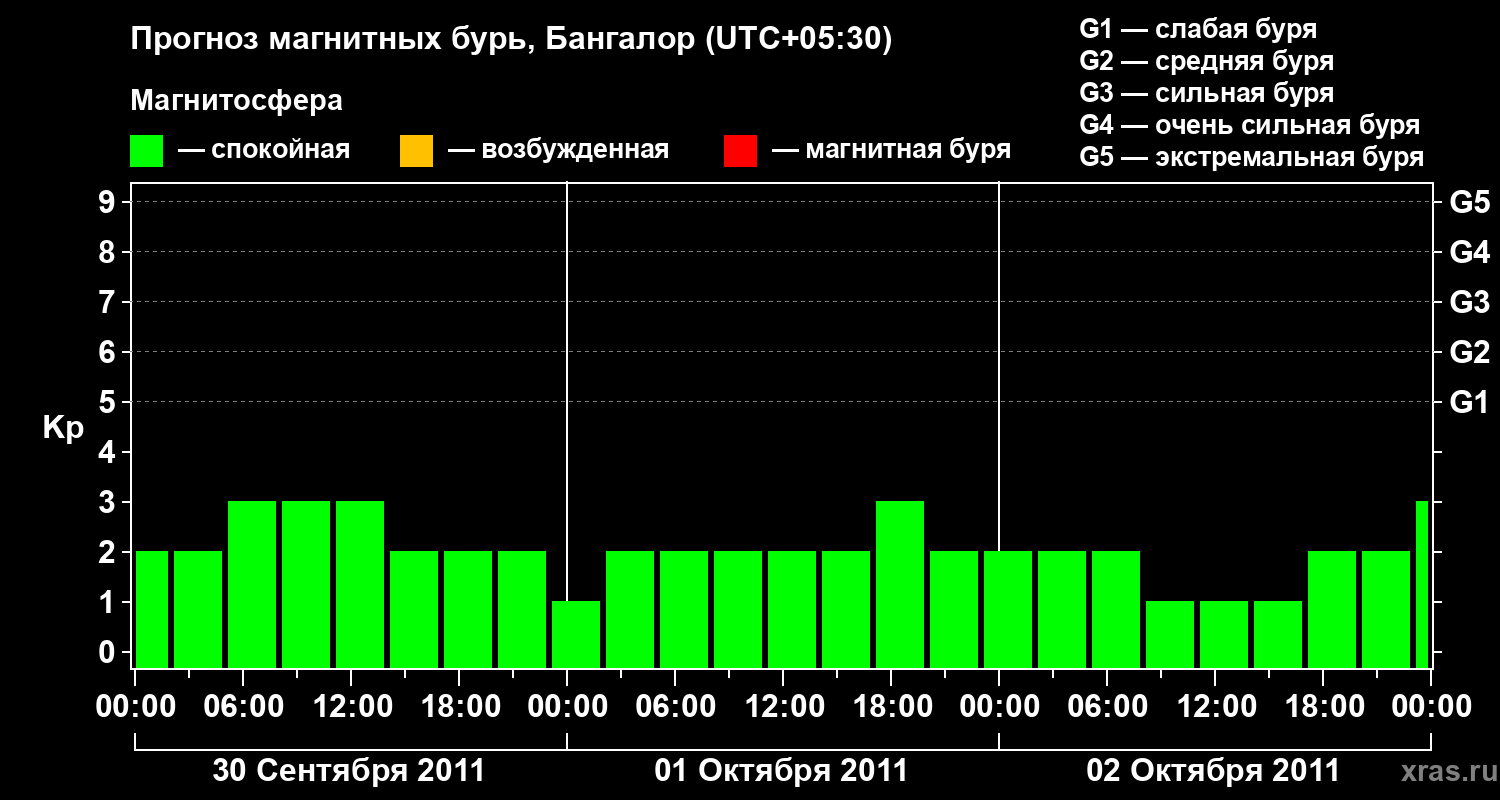Select the chart title «Прогноз магнитных бурь, Бангалор»
Screen dimensions: 1500x800
pos(413,41)
